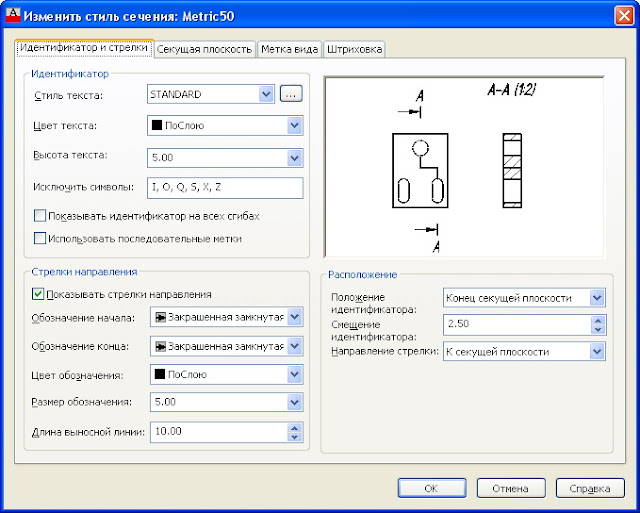Switch to the Метка вида tab
Screen dimensions: 640x513
(289, 49)
